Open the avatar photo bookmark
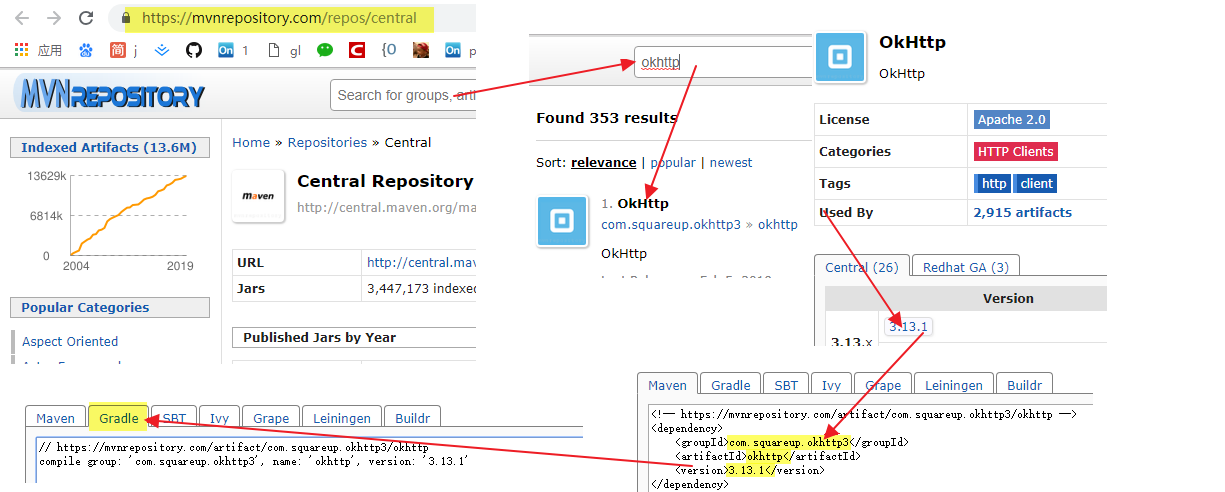Image resolution: width=1225 pixels, height=492 pixels. tap(421, 50)
